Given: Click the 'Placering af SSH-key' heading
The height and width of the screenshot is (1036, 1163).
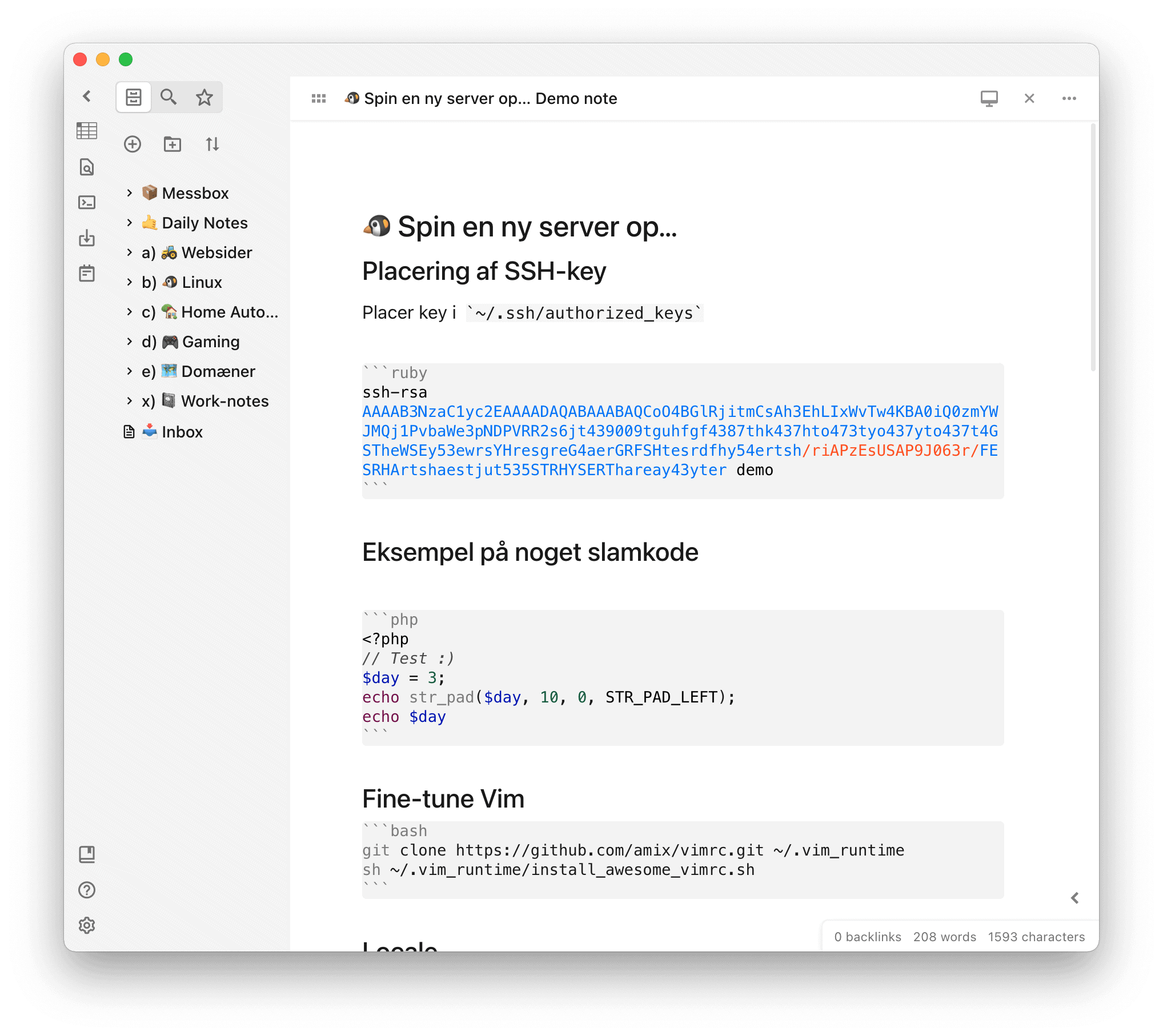Looking at the screenshot, I should (x=484, y=271).
